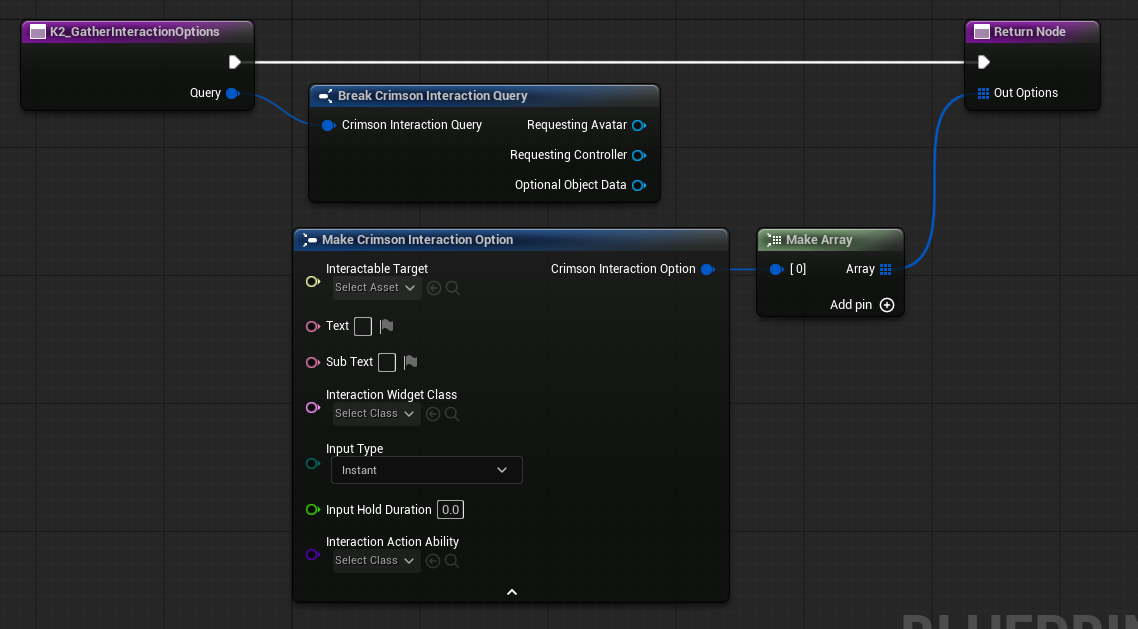
Task: Click the Return Node execution input pin
Action: click(x=983, y=62)
